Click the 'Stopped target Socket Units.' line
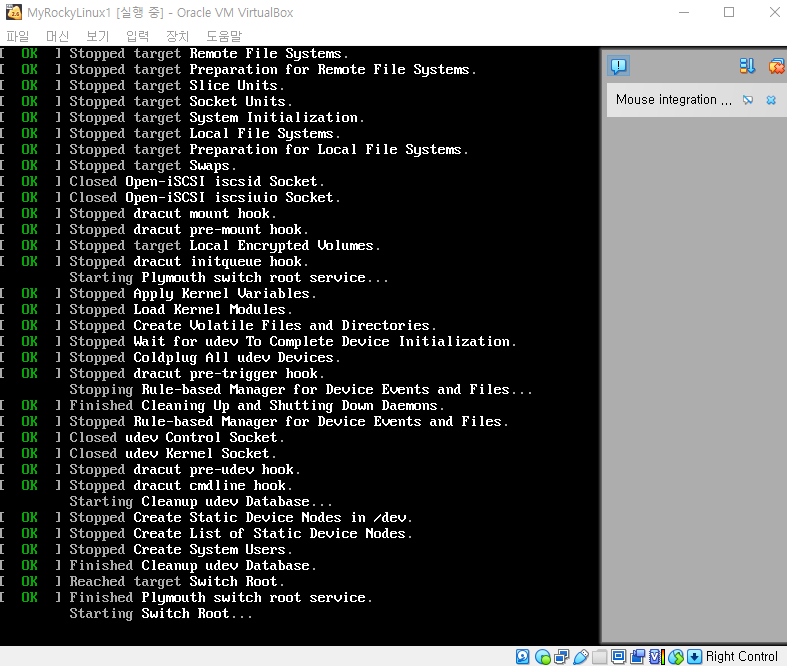Screen dimensions: 787x666 click(181, 101)
